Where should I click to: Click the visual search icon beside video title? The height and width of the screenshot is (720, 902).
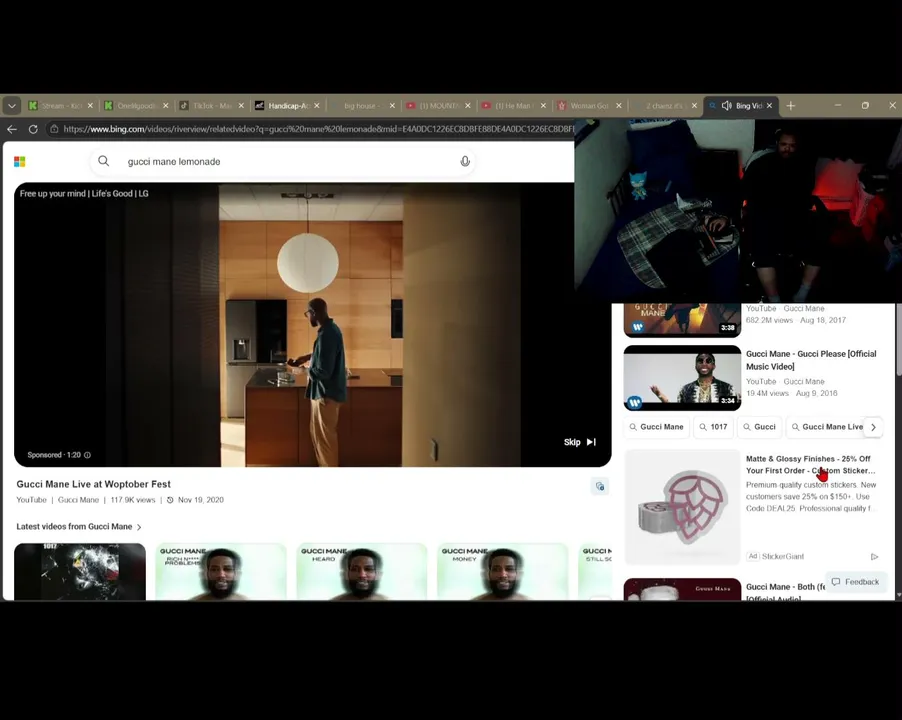click(599, 487)
